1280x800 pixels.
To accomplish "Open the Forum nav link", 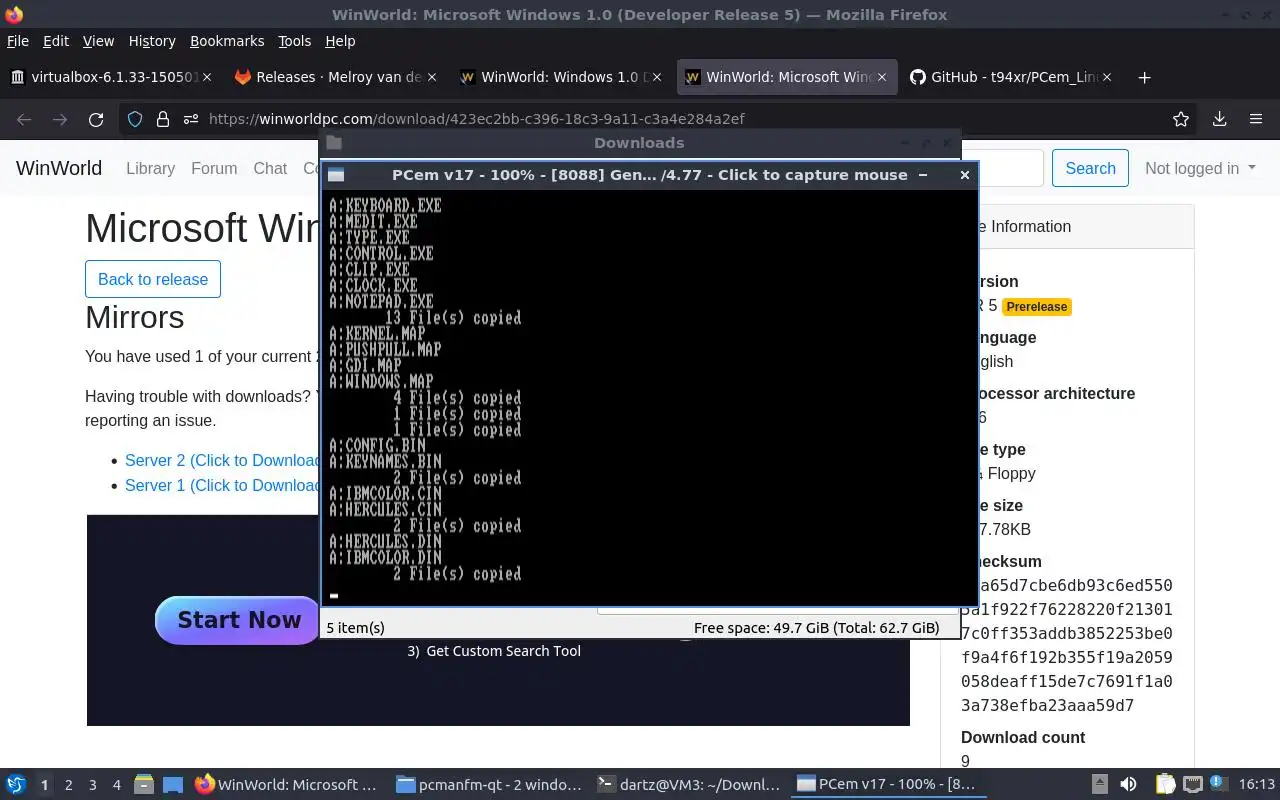I will click(x=214, y=168).
